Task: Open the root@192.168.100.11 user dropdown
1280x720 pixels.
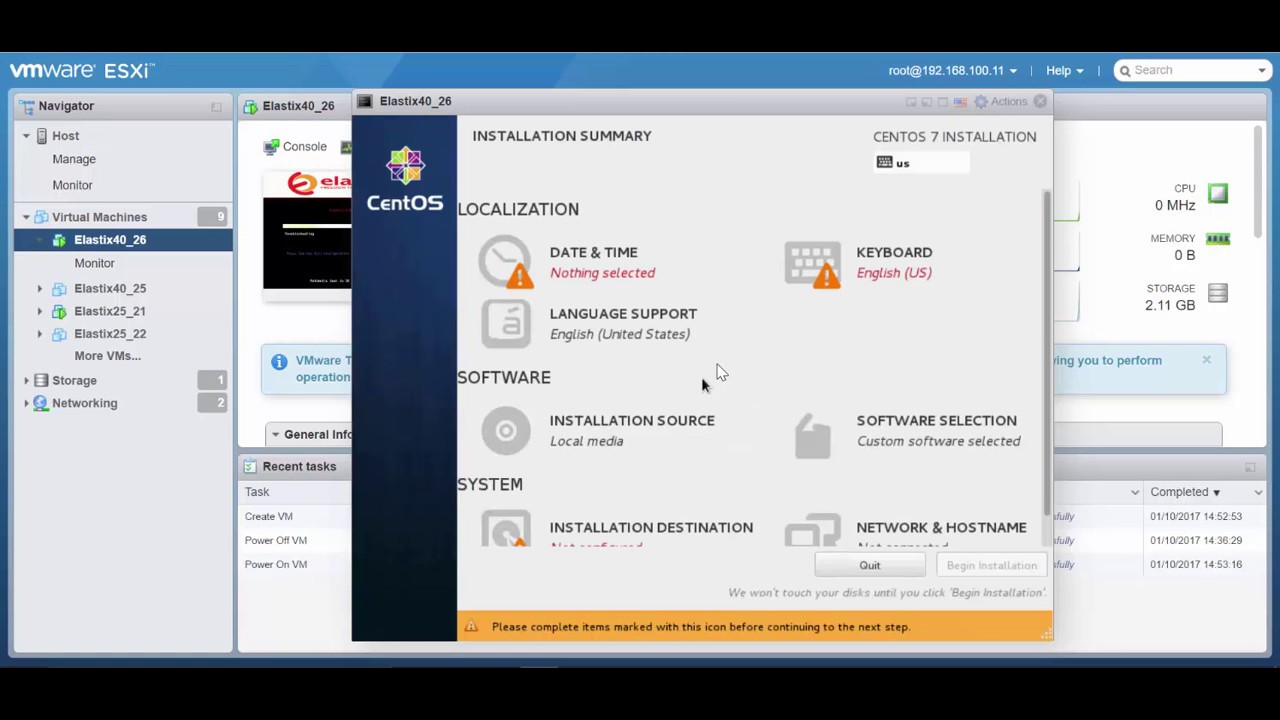Action: [x=953, y=71]
